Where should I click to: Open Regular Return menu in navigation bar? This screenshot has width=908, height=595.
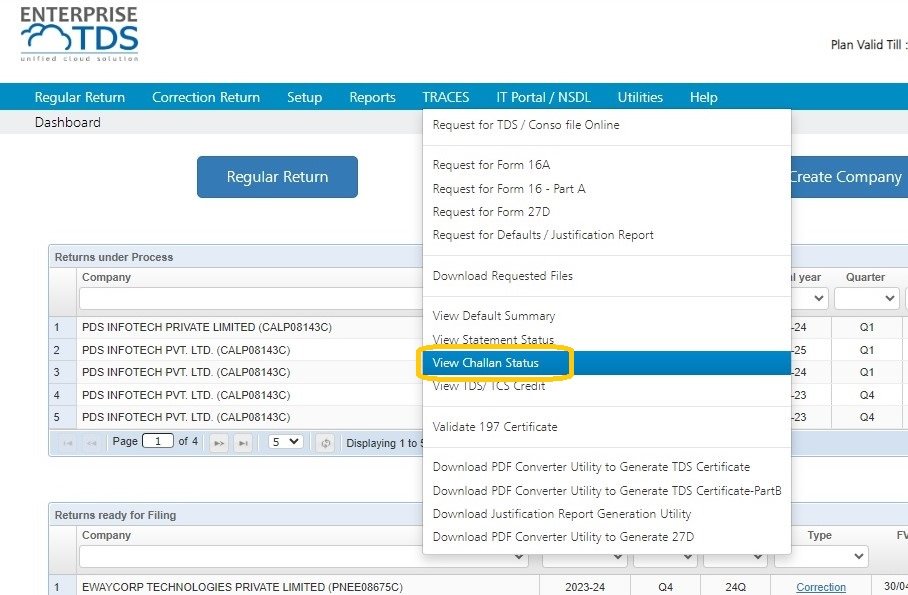tap(80, 97)
